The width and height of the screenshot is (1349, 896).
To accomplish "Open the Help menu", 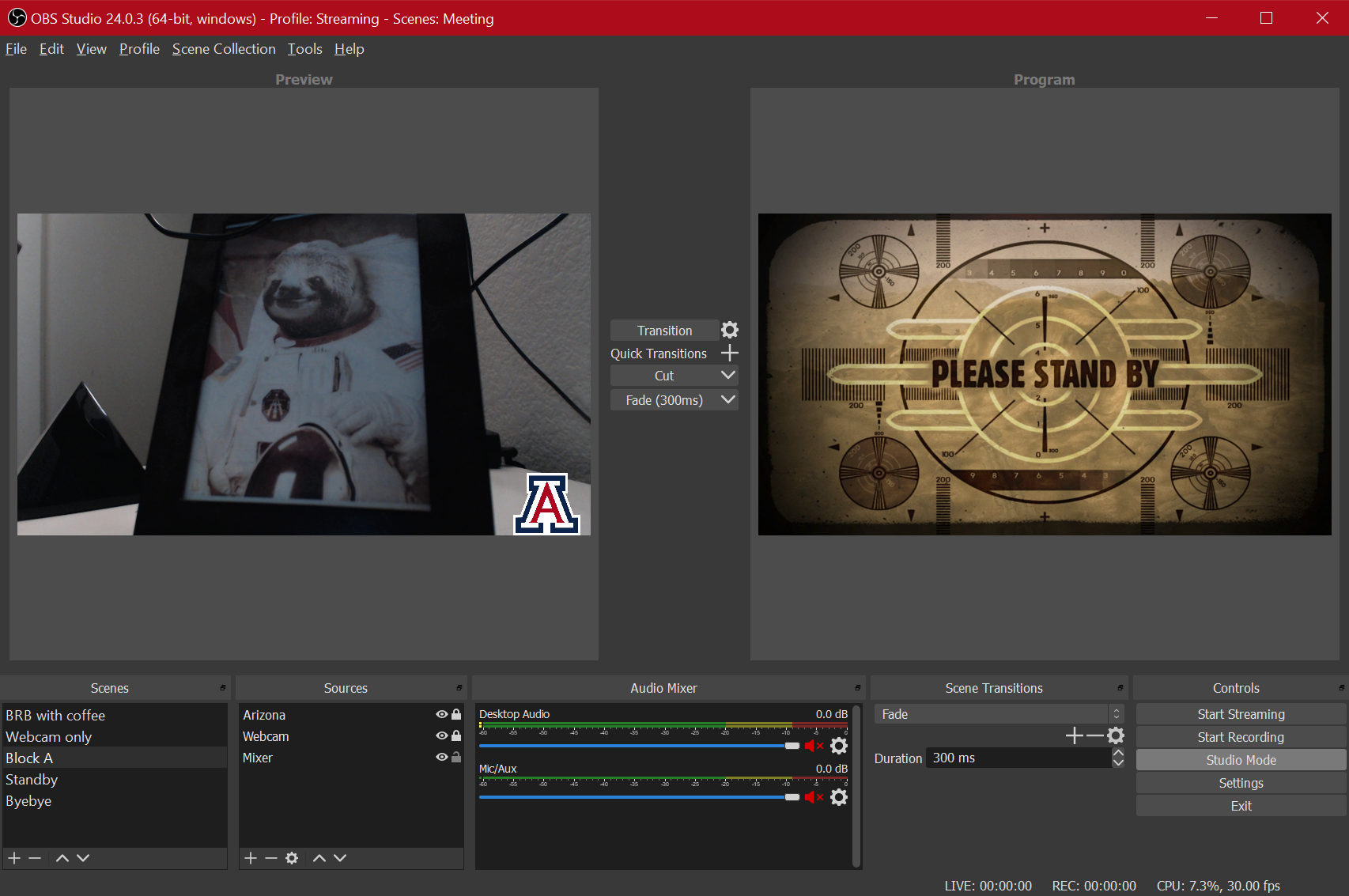I will coord(349,49).
